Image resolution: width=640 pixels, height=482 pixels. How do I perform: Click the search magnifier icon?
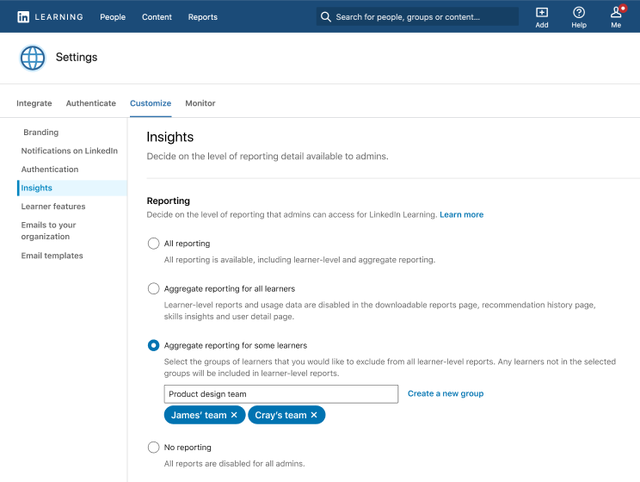point(325,17)
